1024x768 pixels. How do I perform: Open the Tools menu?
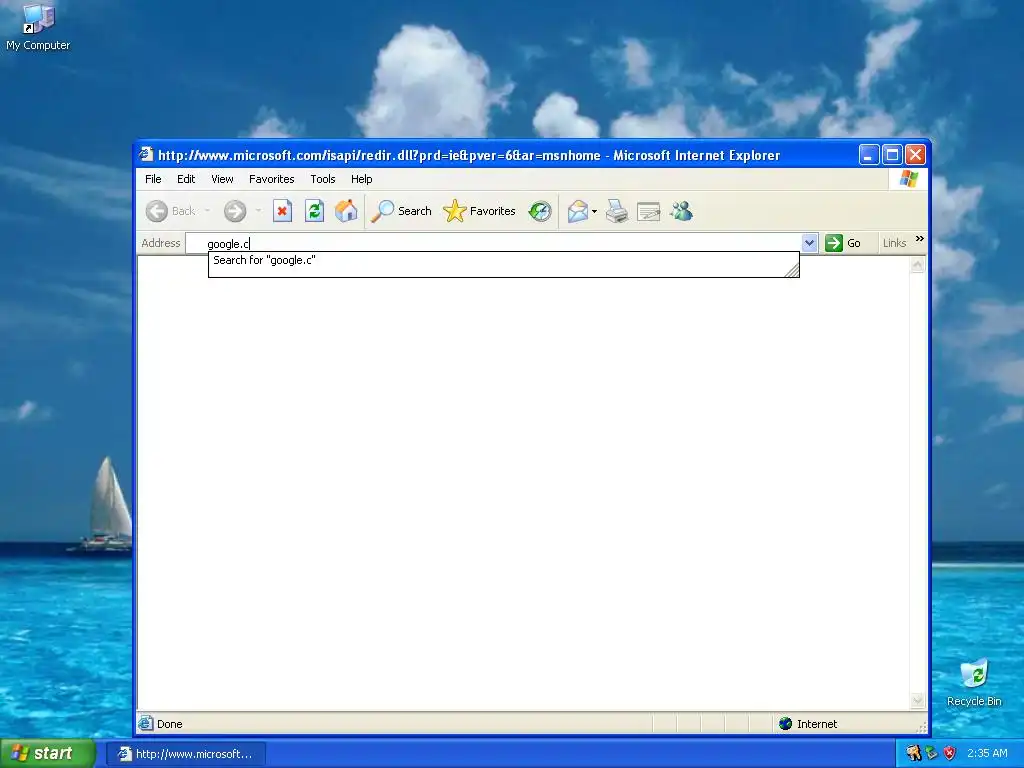click(x=323, y=179)
